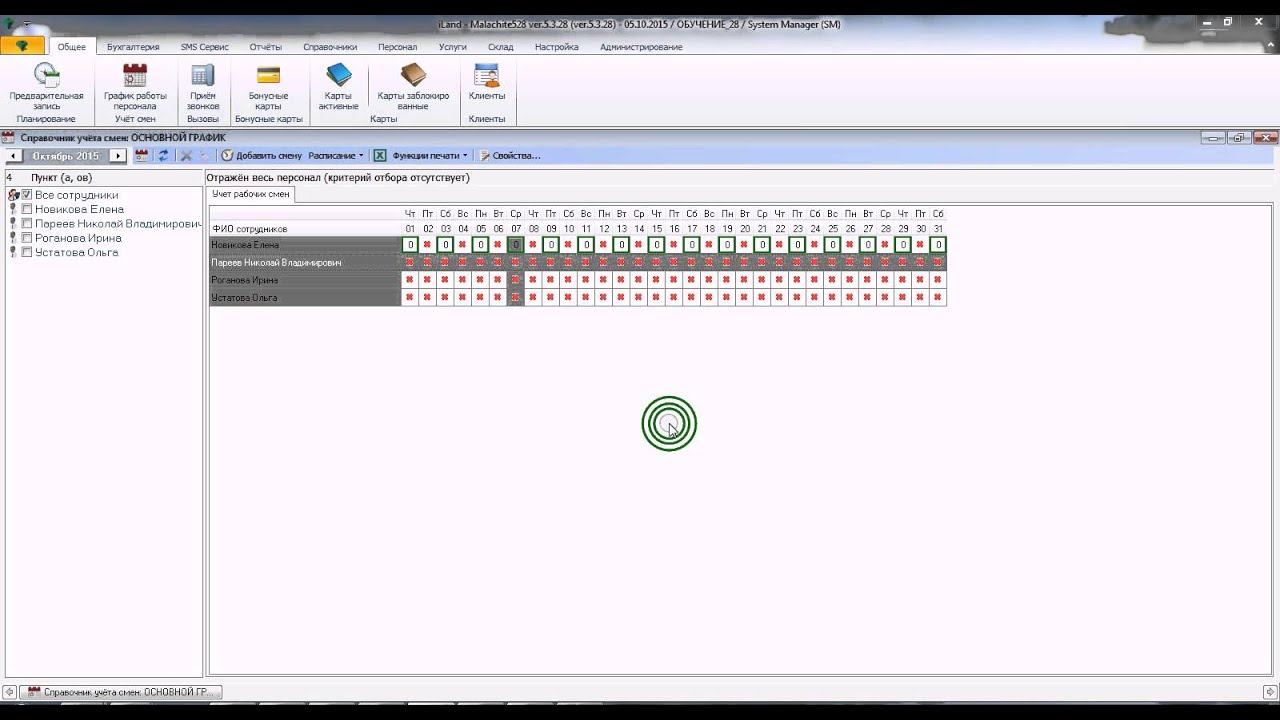Switch to Настройка ribbon tab
Screen dimensions: 1280x720
tap(556, 47)
